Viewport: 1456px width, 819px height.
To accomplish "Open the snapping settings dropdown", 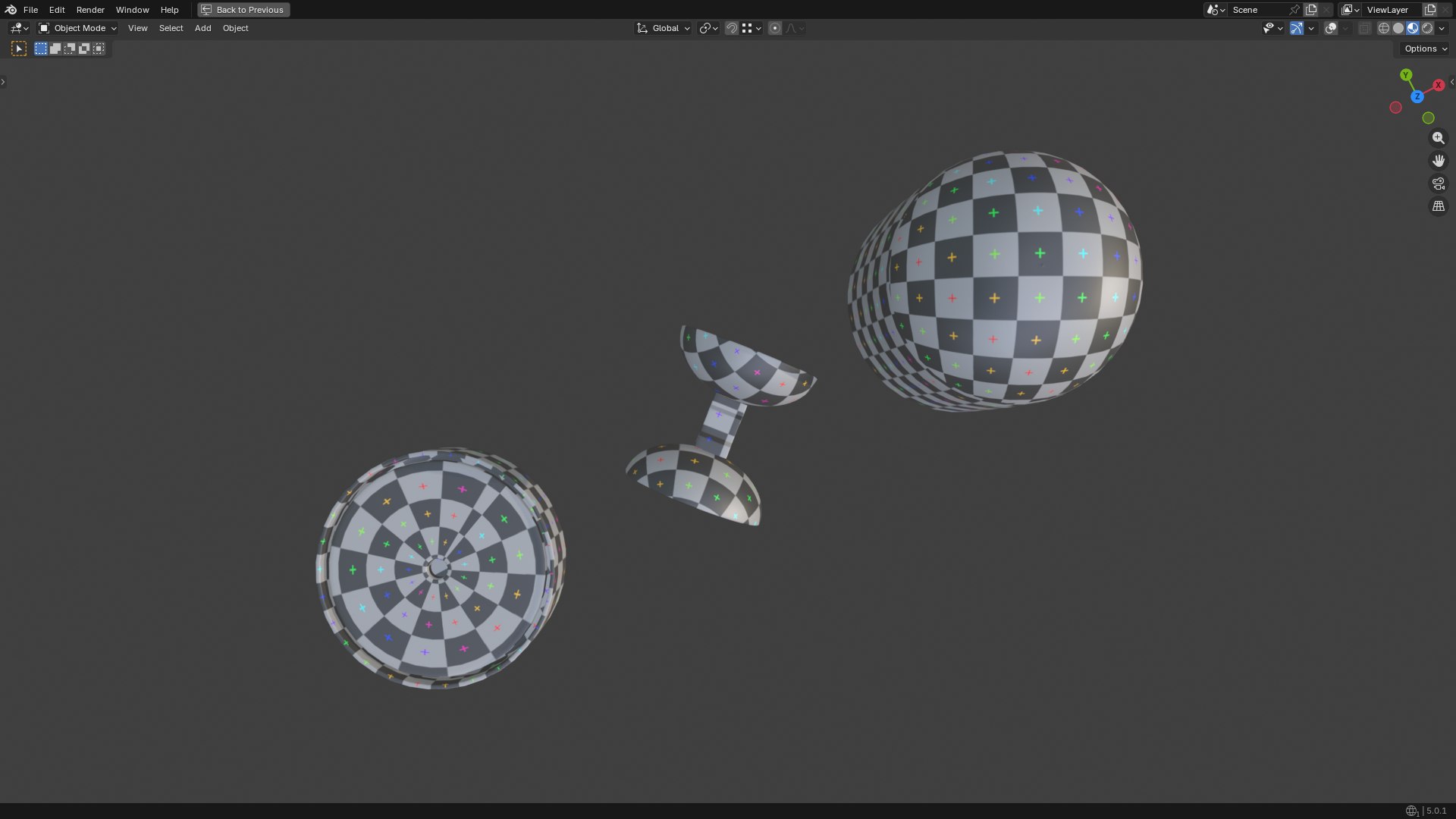I will (x=752, y=28).
